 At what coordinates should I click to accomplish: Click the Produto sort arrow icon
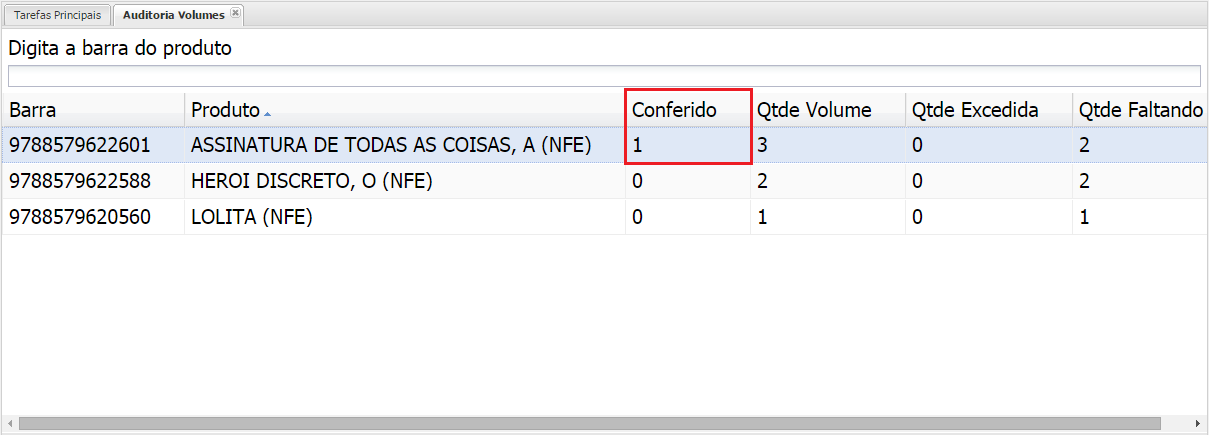(267, 113)
